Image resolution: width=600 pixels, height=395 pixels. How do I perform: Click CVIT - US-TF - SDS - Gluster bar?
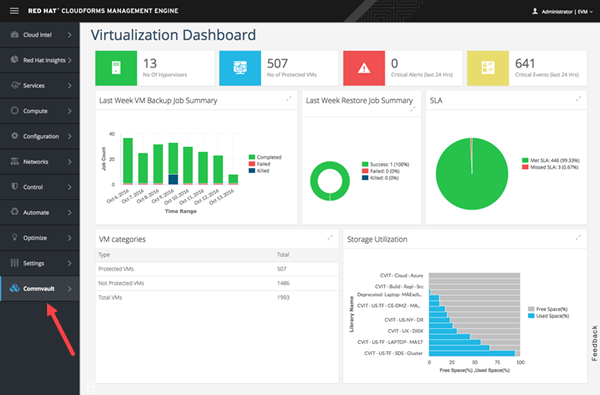pyautogui.click(x=472, y=353)
